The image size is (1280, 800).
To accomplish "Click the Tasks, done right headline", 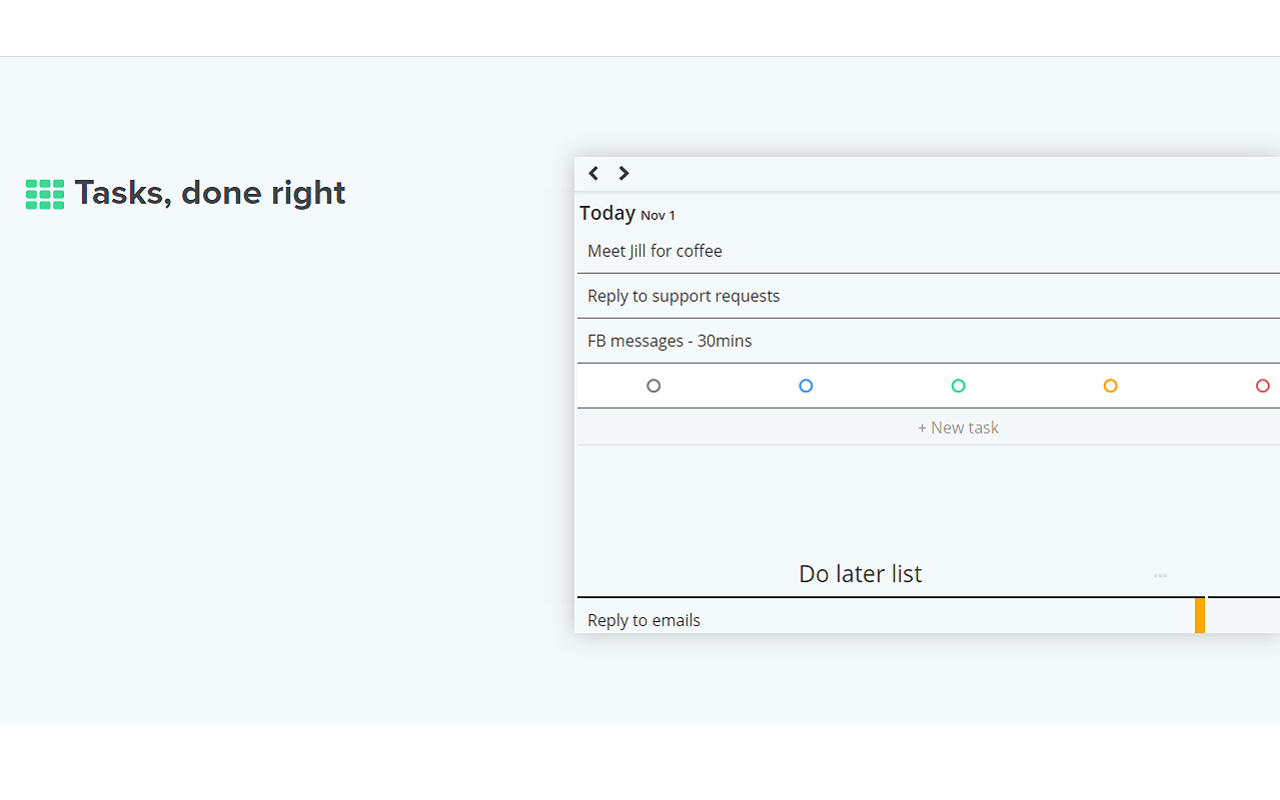I will click(x=210, y=193).
